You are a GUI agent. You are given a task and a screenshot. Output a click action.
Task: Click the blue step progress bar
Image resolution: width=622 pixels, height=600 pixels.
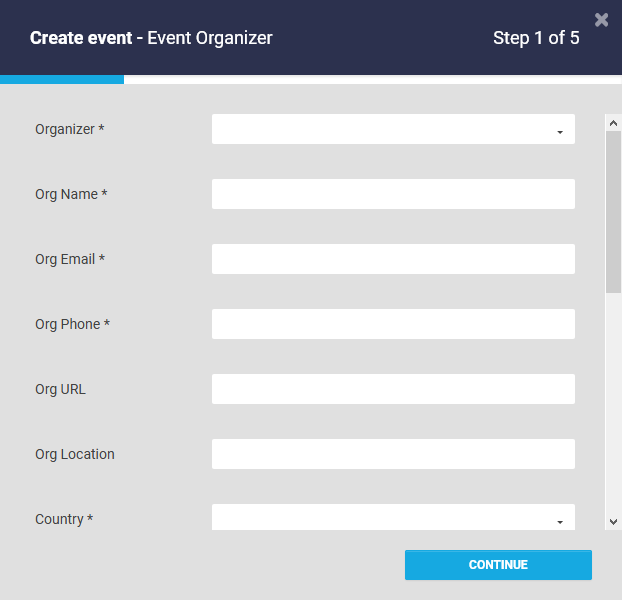tap(62, 79)
